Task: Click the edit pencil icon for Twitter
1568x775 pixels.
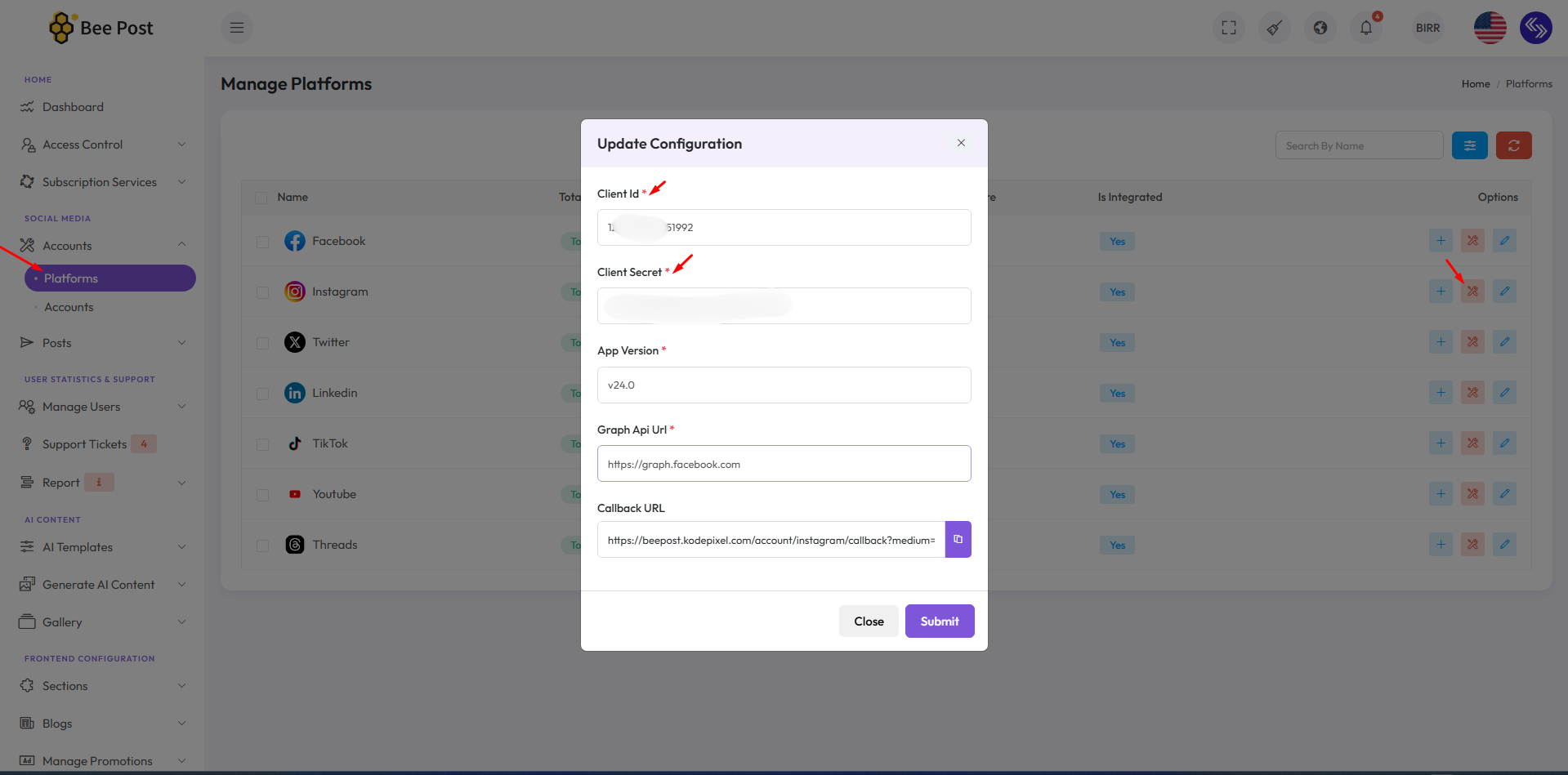Action: click(x=1503, y=342)
